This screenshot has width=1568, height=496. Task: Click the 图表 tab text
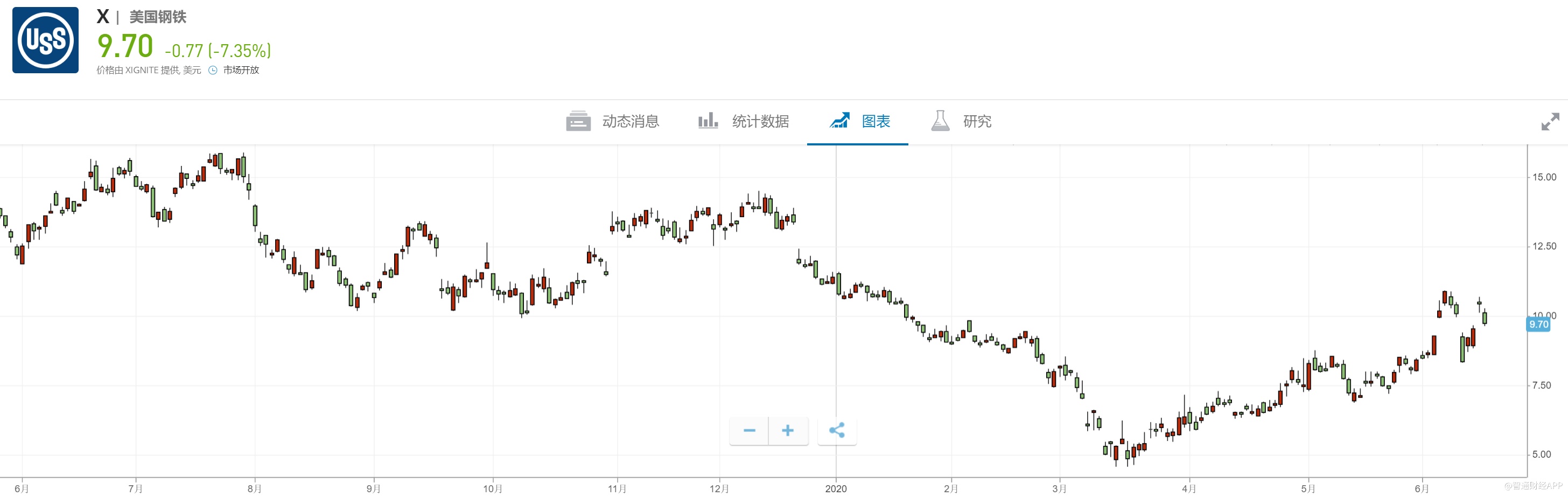pos(876,121)
